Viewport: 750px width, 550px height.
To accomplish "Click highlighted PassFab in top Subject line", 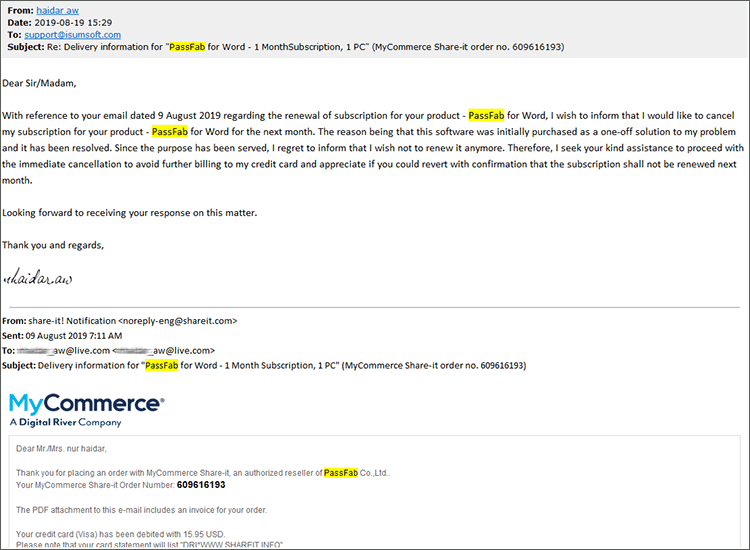I will (x=187, y=47).
